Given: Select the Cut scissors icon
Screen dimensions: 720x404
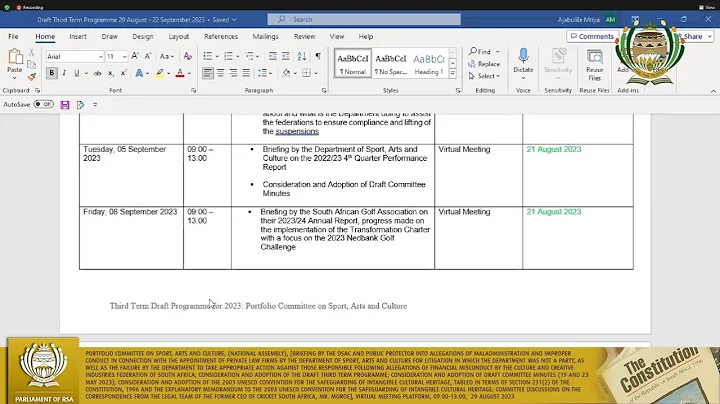Looking at the screenshot, I should (31, 52).
